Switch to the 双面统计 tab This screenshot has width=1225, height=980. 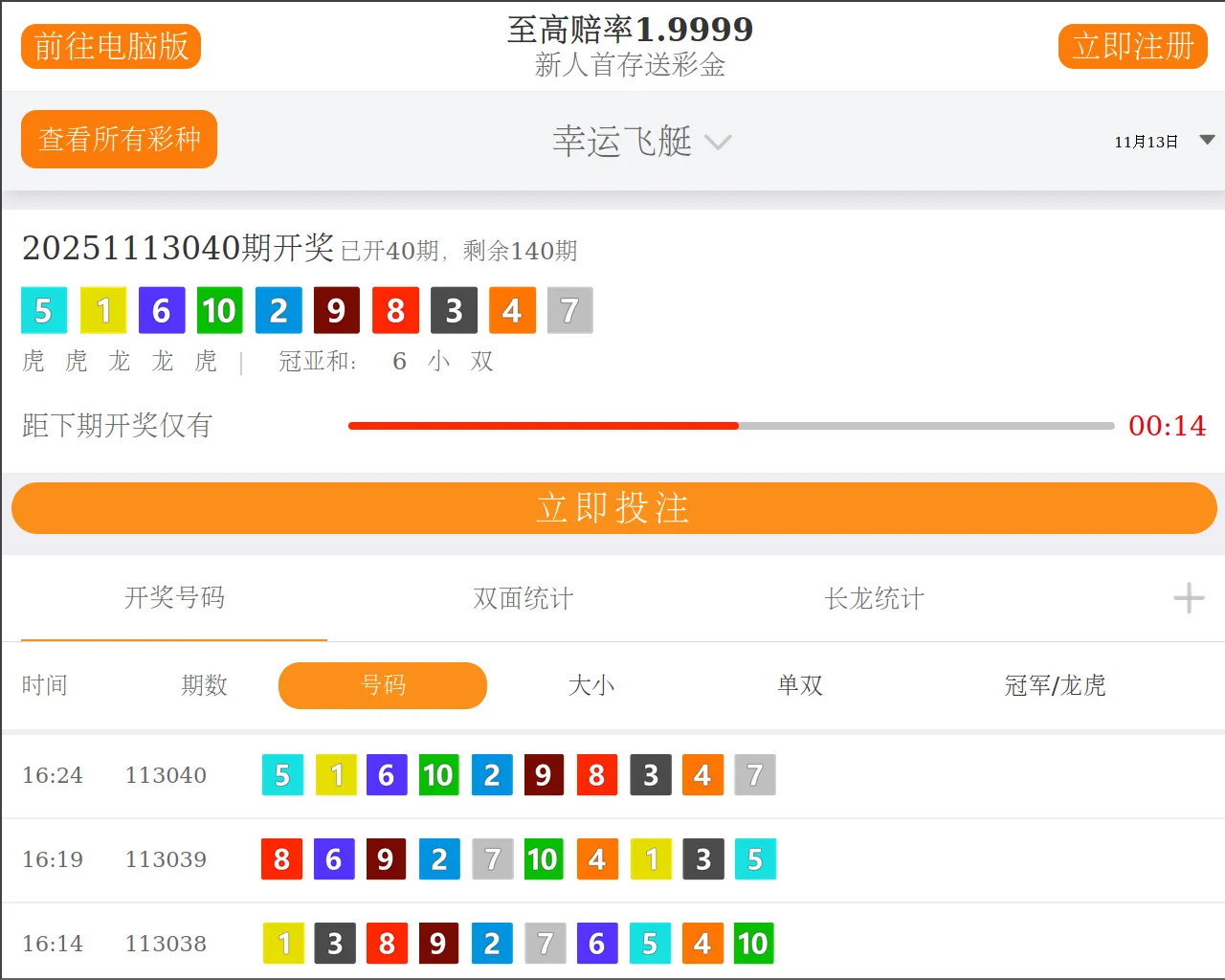point(523,598)
